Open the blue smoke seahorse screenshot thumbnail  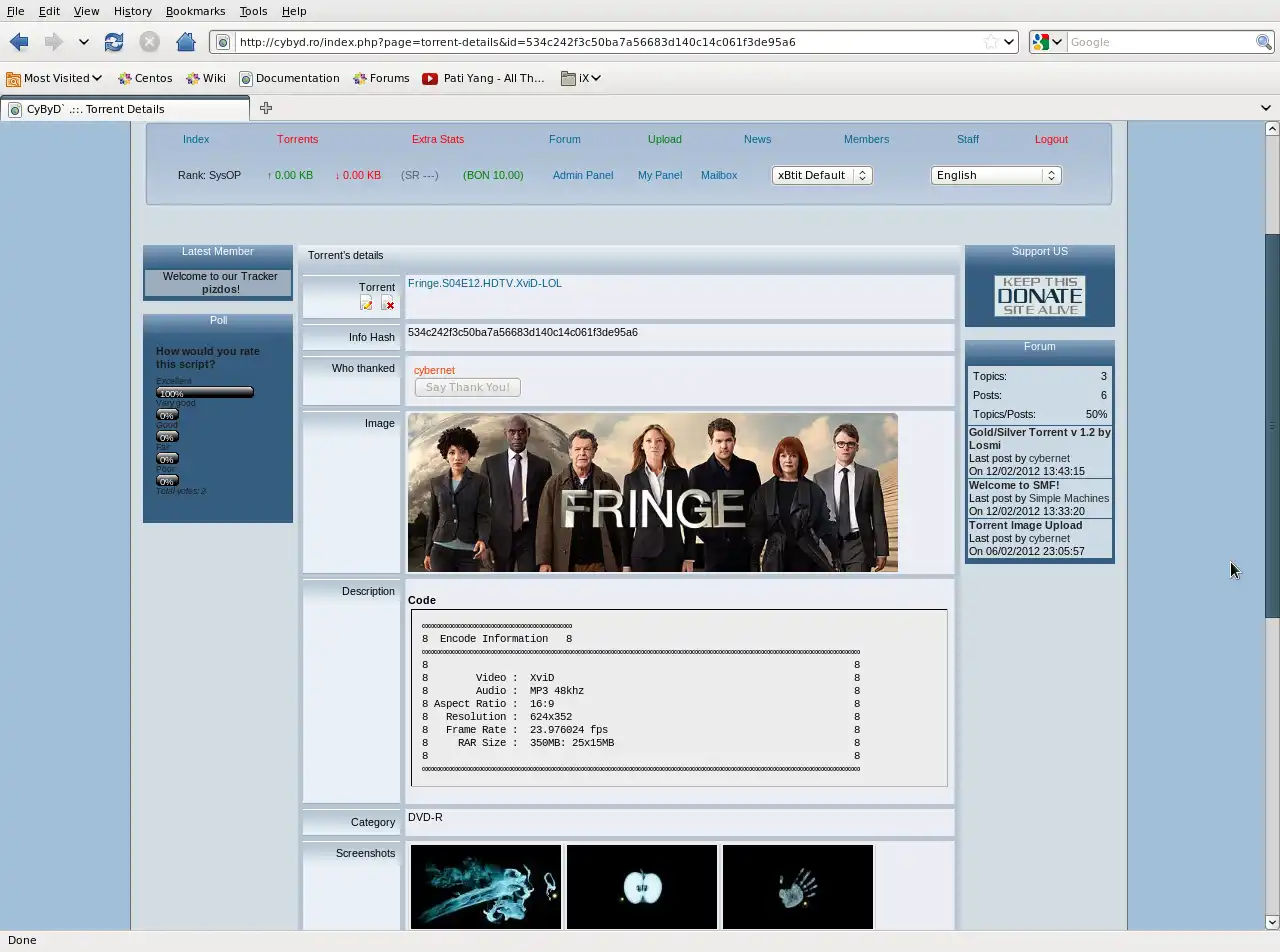coord(486,887)
